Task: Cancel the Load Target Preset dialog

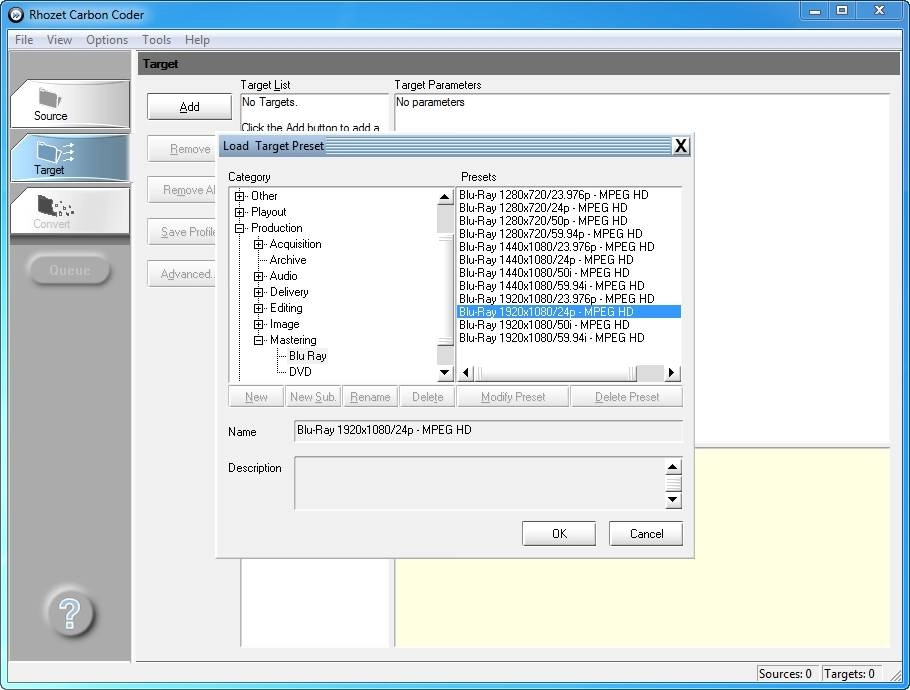Action: (x=646, y=533)
